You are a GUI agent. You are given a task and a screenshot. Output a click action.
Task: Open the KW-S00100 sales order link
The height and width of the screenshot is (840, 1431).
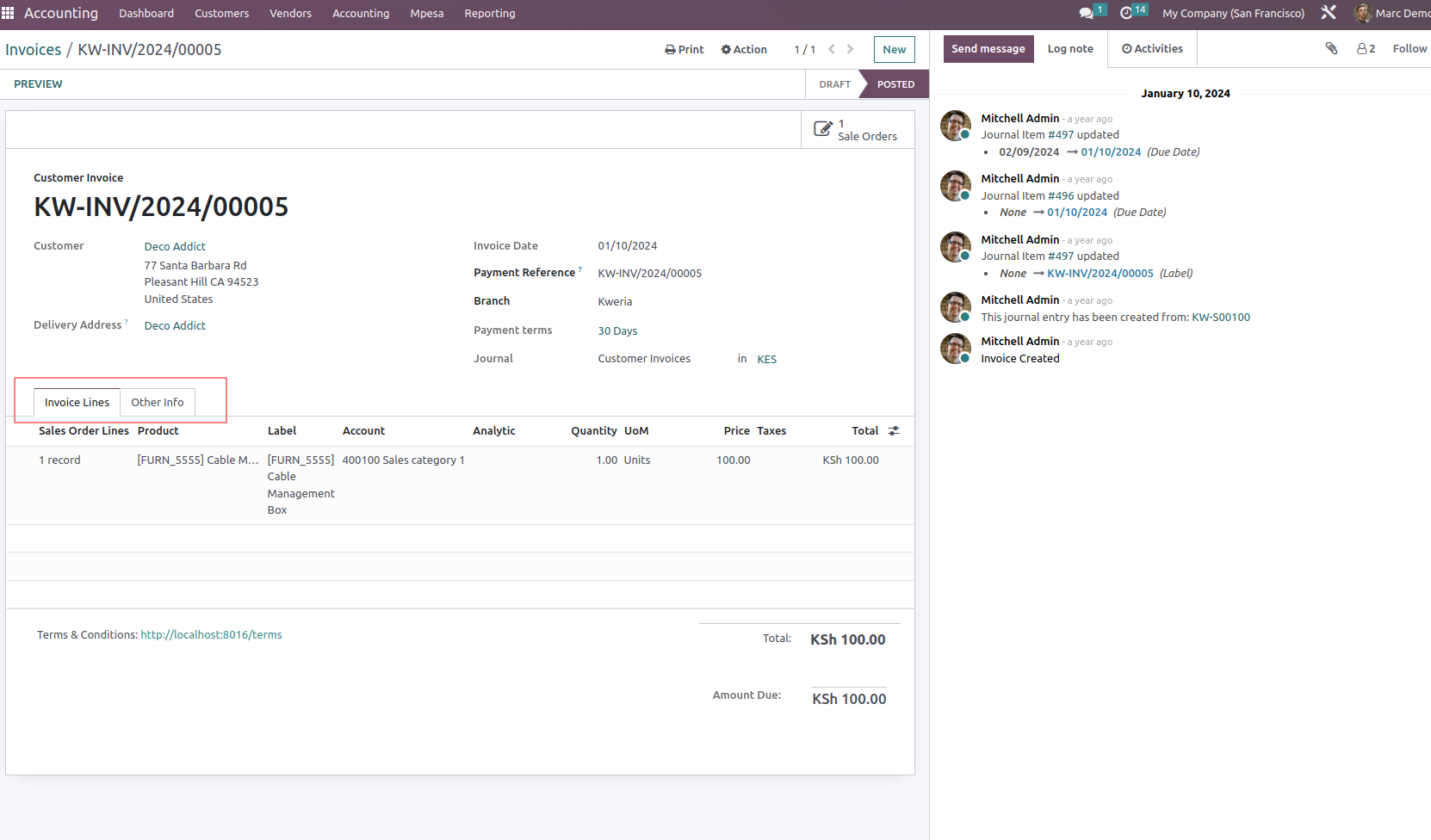click(1220, 318)
